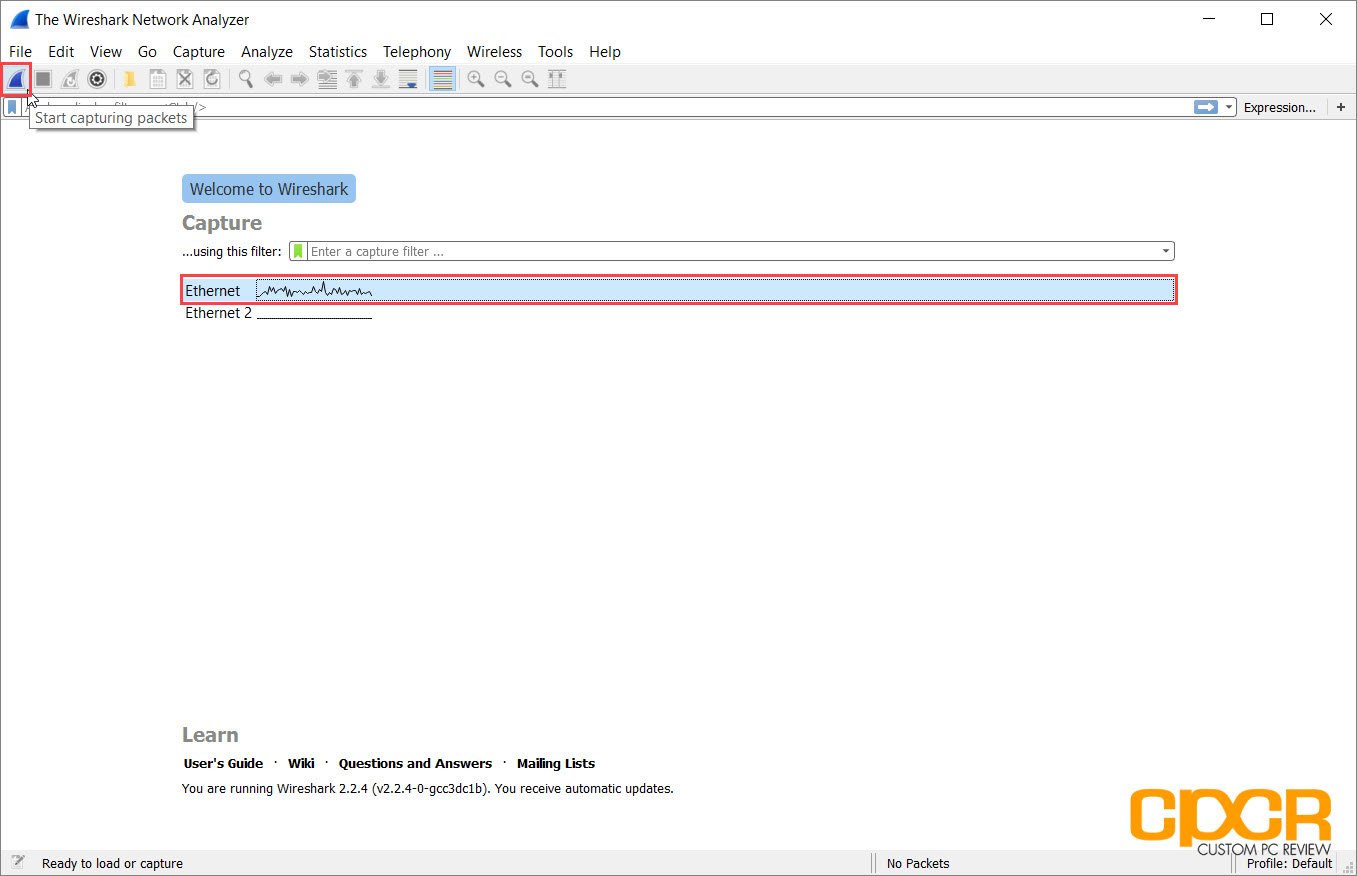Open the Analyze menu
The image size is (1357, 876).
[x=267, y=52]
